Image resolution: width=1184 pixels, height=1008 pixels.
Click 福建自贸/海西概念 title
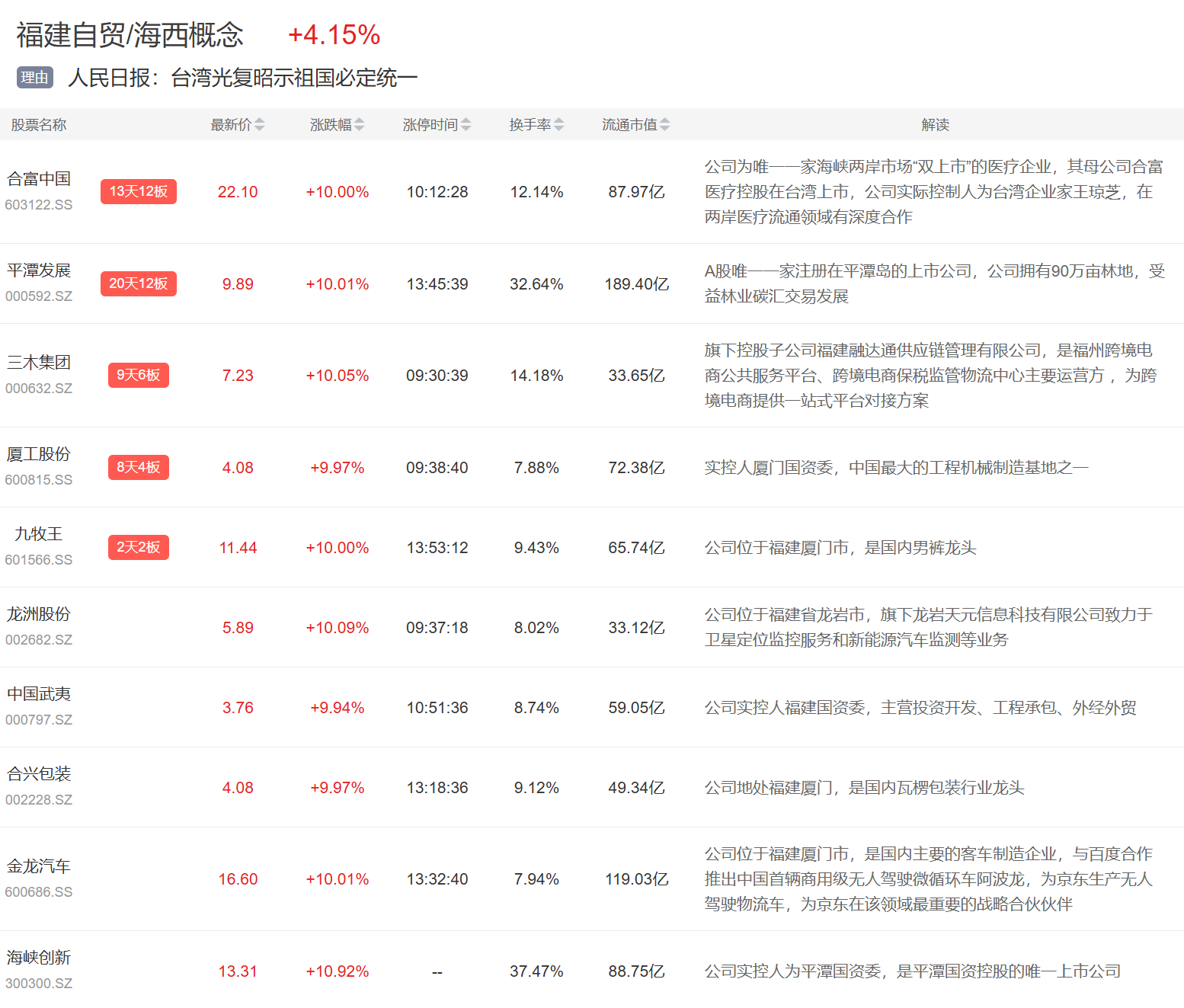(x=130, y=35)
